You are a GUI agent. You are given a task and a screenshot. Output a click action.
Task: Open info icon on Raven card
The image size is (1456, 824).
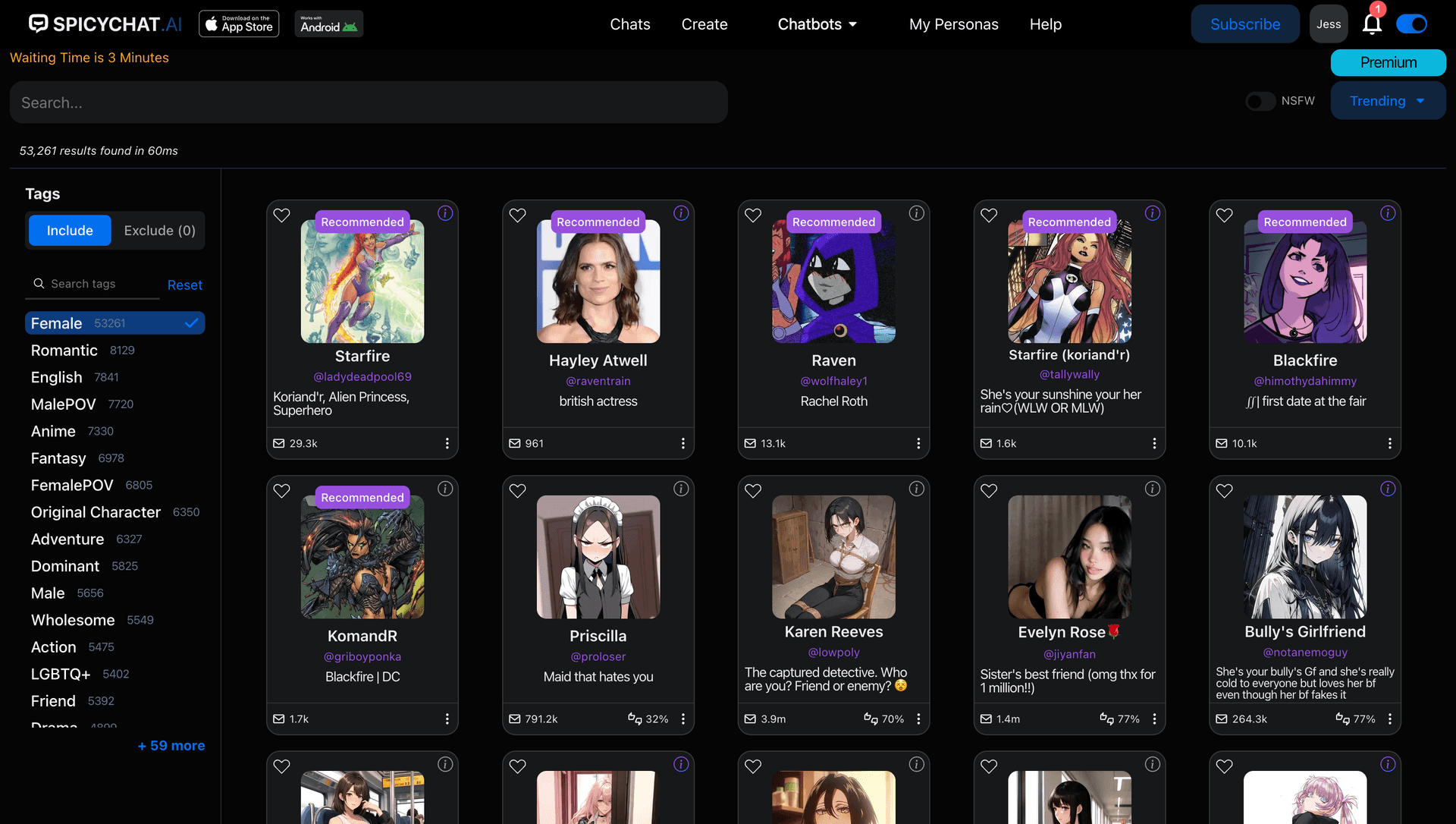[916, 213]
